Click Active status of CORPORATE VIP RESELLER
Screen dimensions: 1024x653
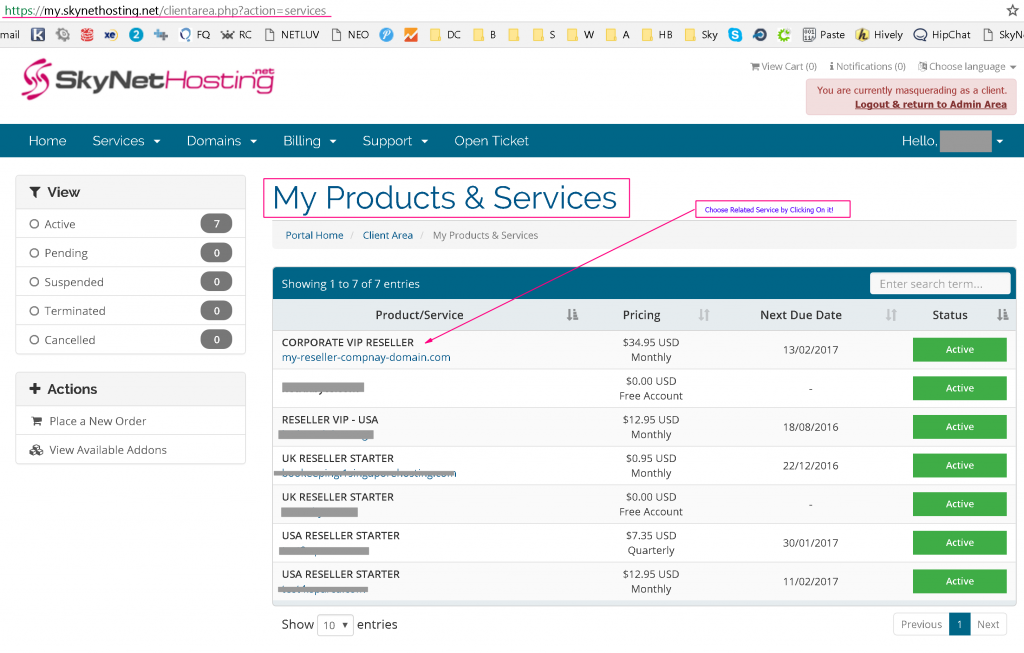click(959, 349)
